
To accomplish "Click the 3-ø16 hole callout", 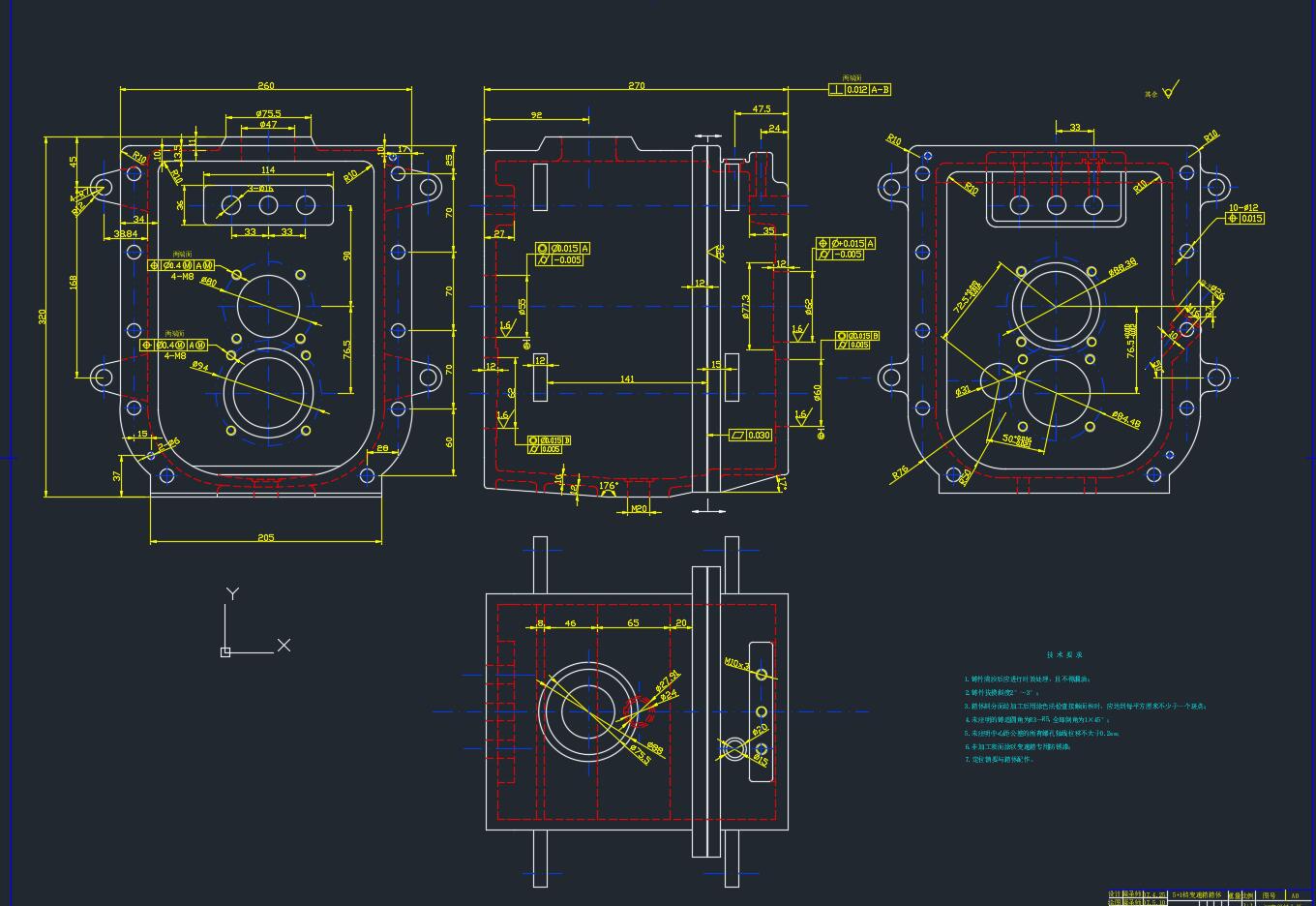I will 260,188.
